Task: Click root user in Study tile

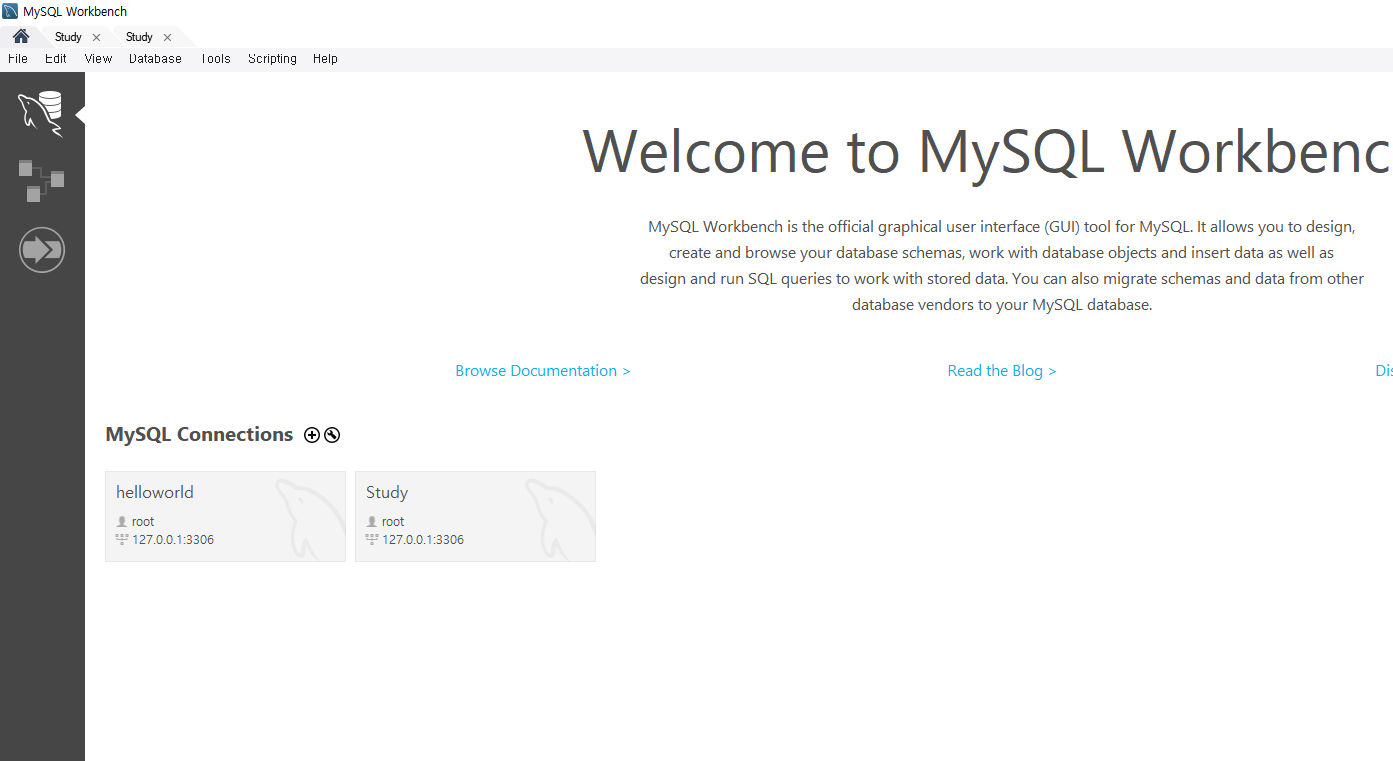Action: point(393,522)
